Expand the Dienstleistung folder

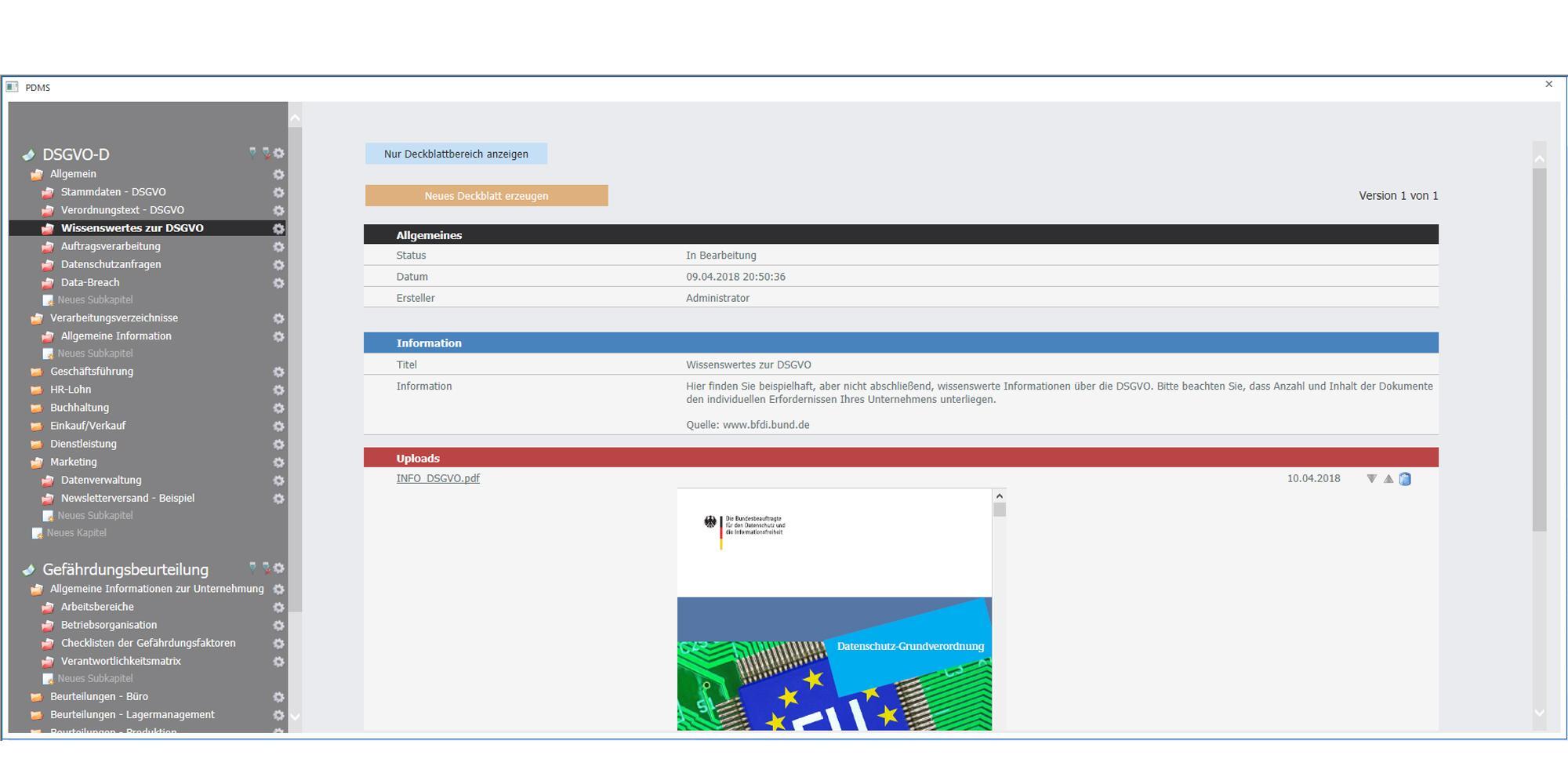(36, 444)
